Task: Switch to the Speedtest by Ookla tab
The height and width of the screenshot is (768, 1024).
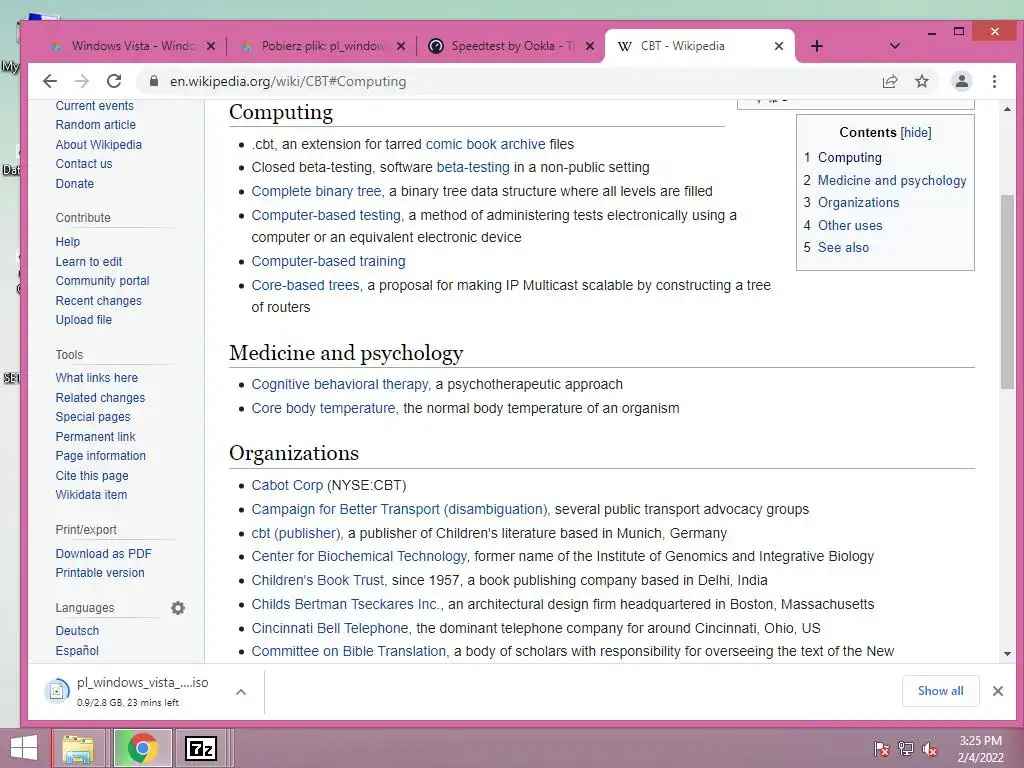Action: click(513, 46)
